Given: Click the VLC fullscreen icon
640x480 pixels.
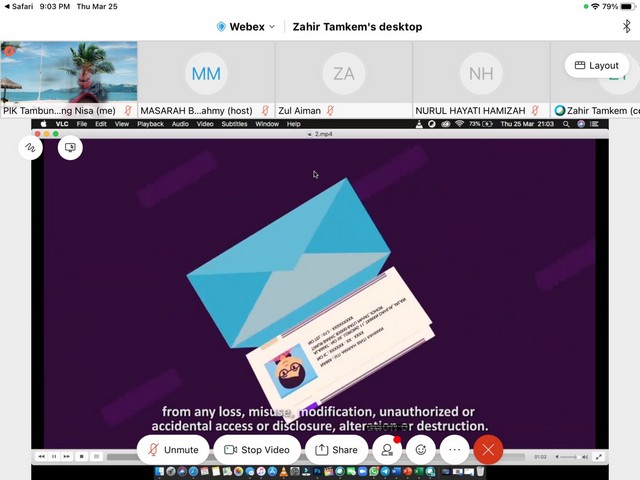Looking at the screenshot, I should [x=599, y=457].
